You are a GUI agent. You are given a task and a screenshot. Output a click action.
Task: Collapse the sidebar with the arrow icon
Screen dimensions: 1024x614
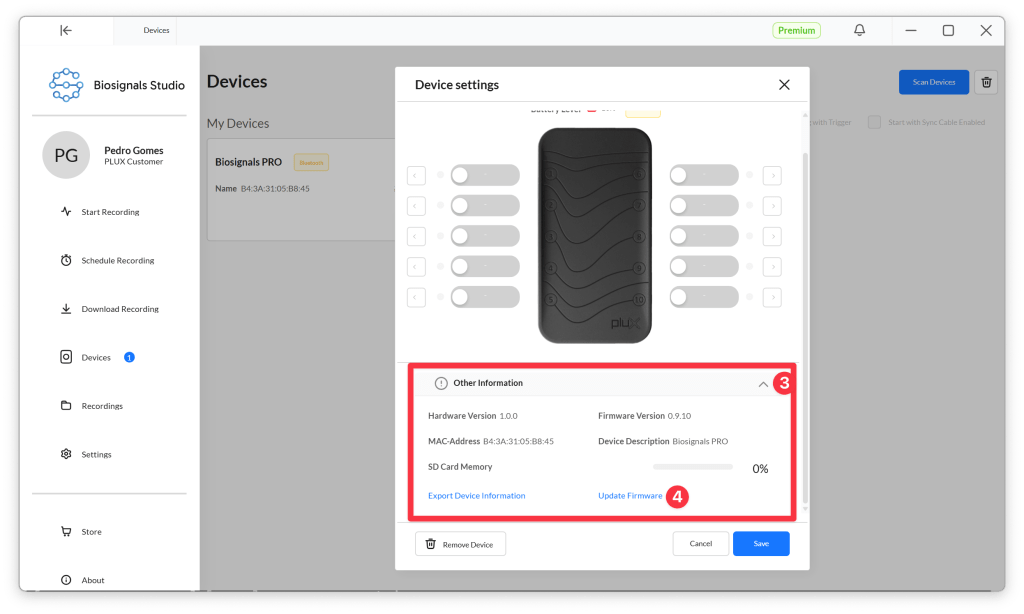point(66,30)
